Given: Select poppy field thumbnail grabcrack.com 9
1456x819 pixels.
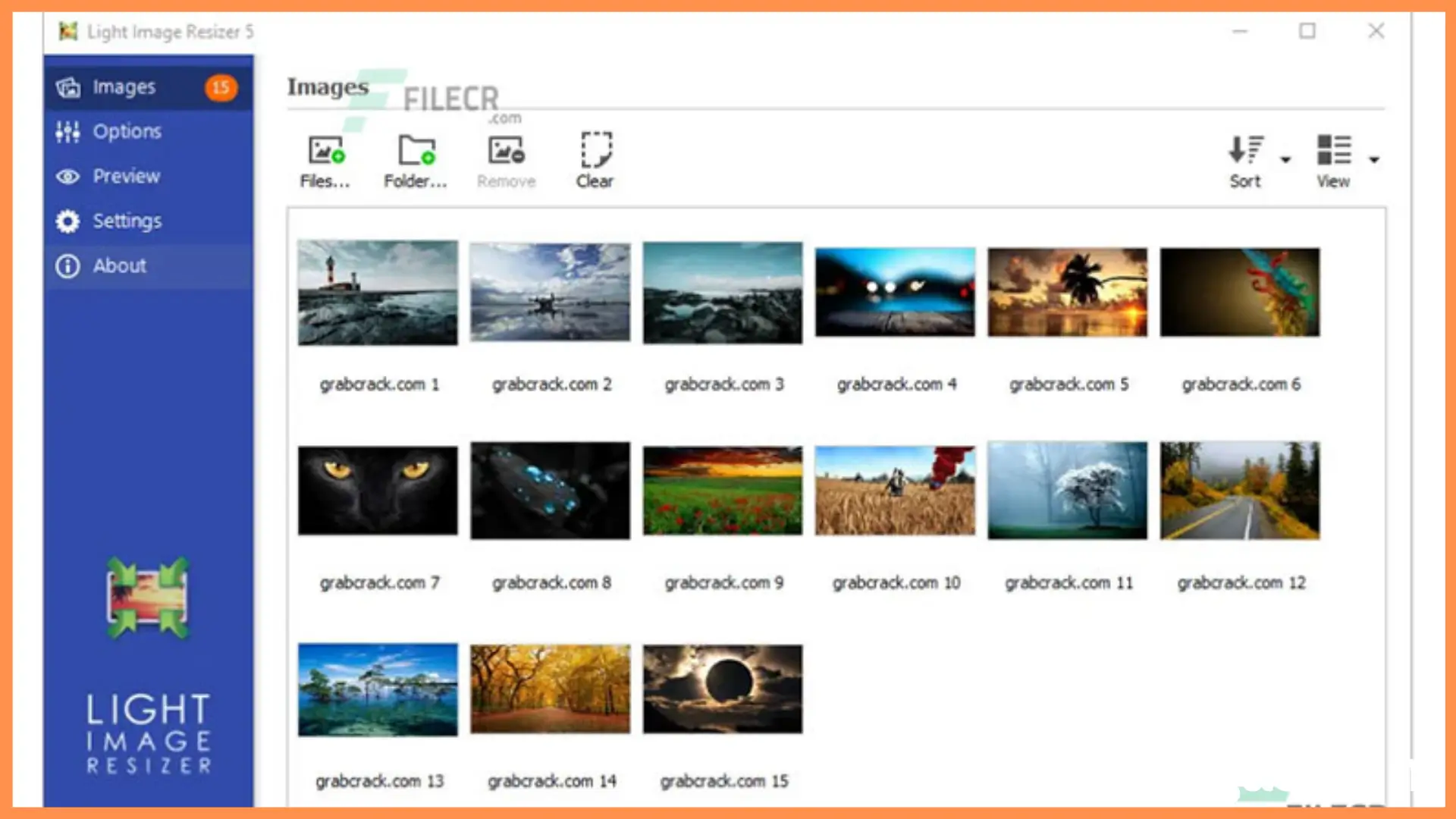Looking at the screenshot, I should pyautogui.click(x=723, y=491).
